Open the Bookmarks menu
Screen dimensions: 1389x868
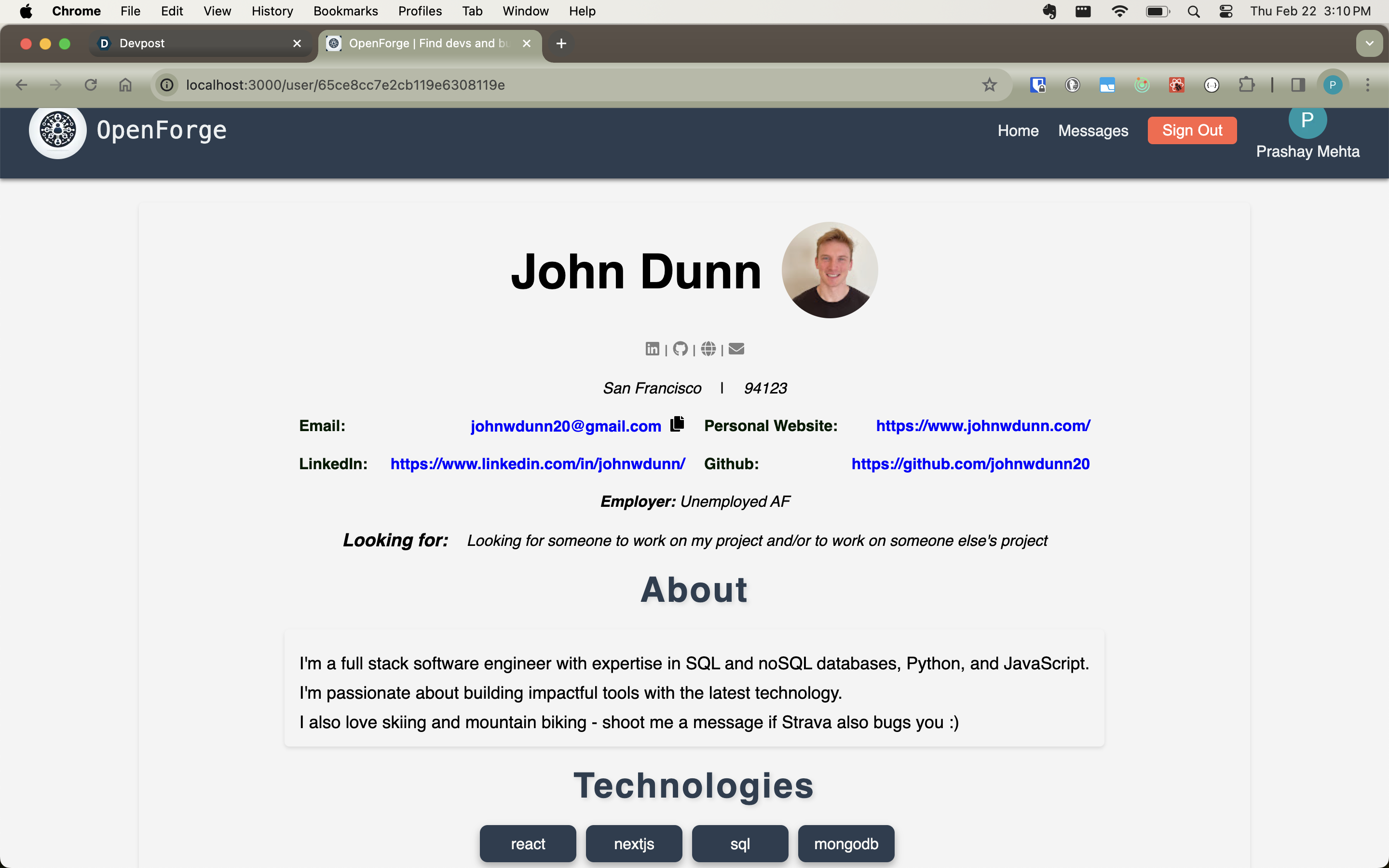[345, 12]
